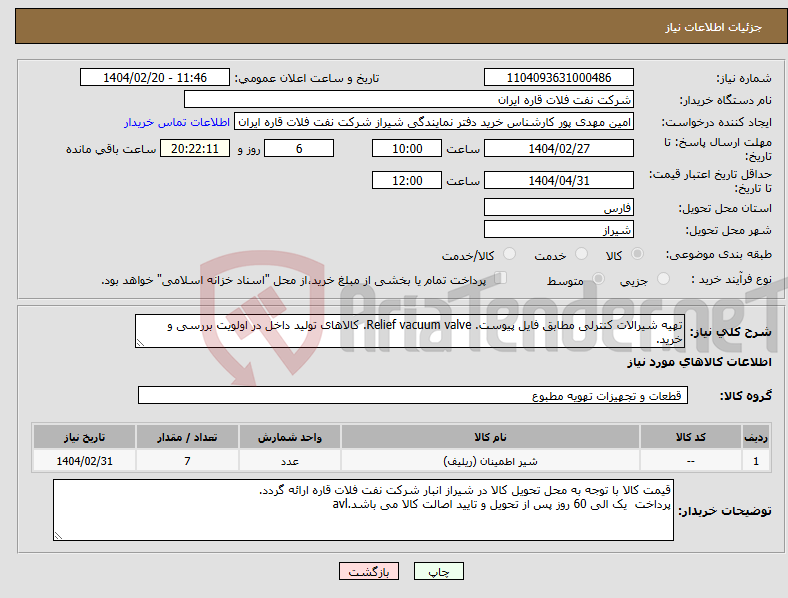Click the کد کالا column header

click(x=691, y=437)
